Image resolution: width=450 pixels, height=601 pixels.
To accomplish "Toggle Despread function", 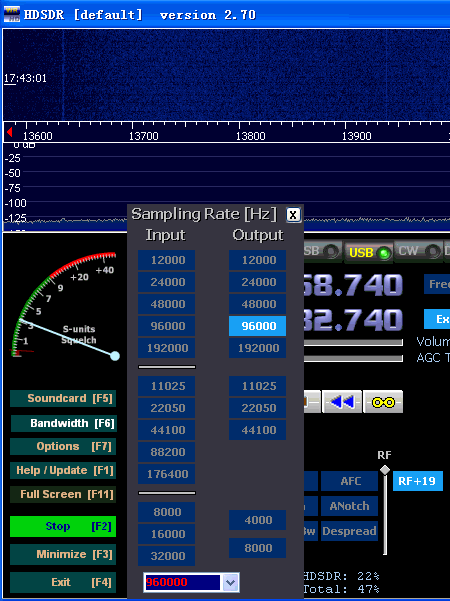I will tap(349, 531).
